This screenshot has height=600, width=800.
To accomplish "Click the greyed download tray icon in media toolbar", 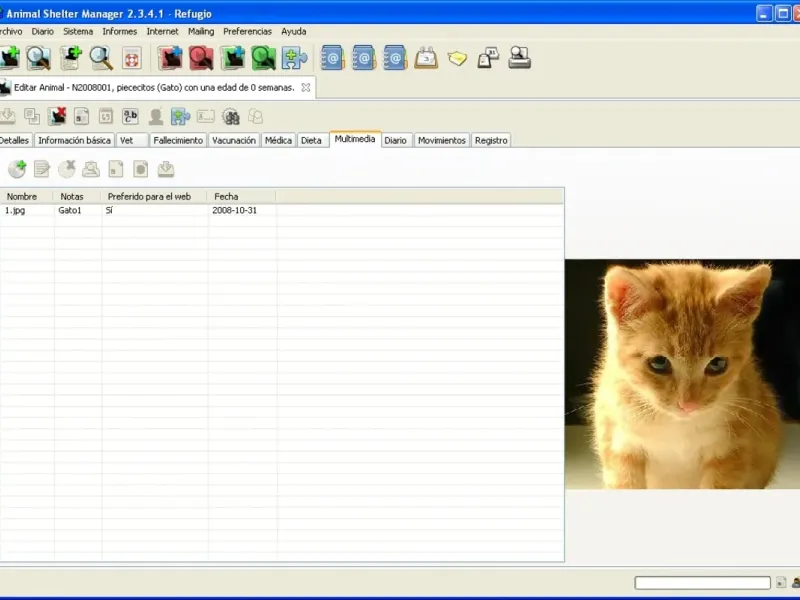I will pyautogui.click(x=166, y=169).
